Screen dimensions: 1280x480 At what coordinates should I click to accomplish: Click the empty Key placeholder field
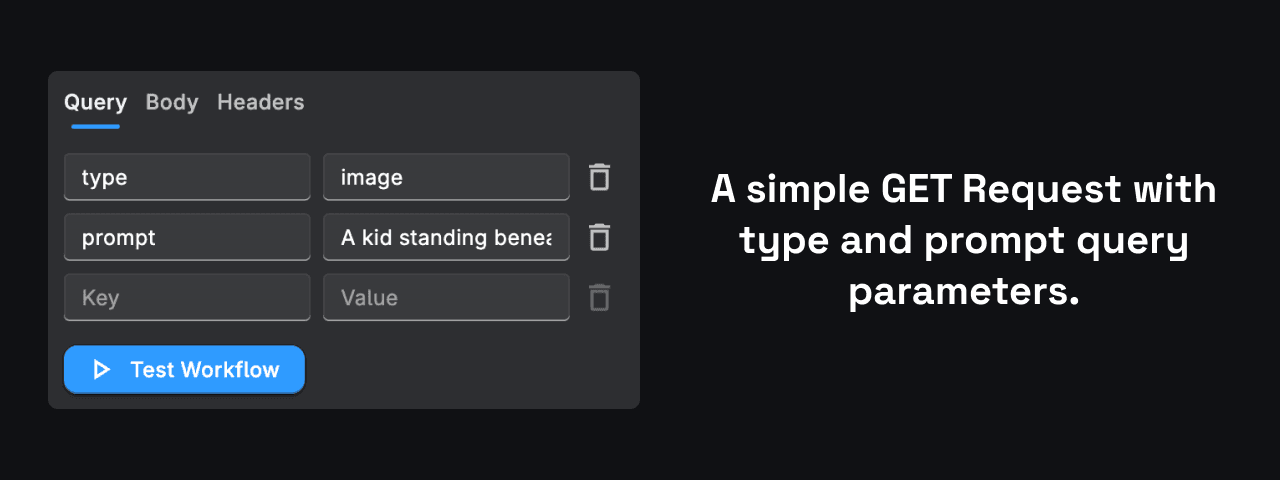(187, 297)
